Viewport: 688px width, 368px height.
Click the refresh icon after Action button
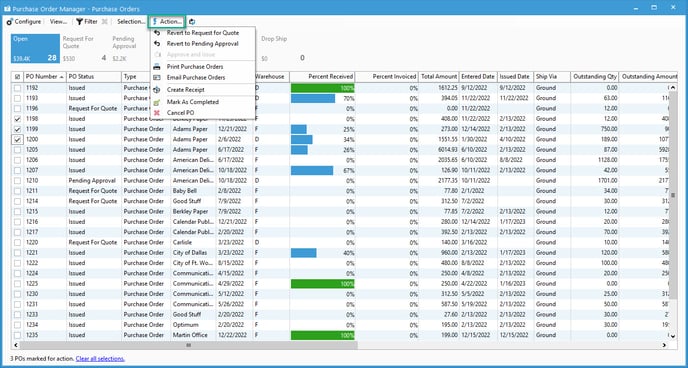pyautogui.click(x=192, y=21)
